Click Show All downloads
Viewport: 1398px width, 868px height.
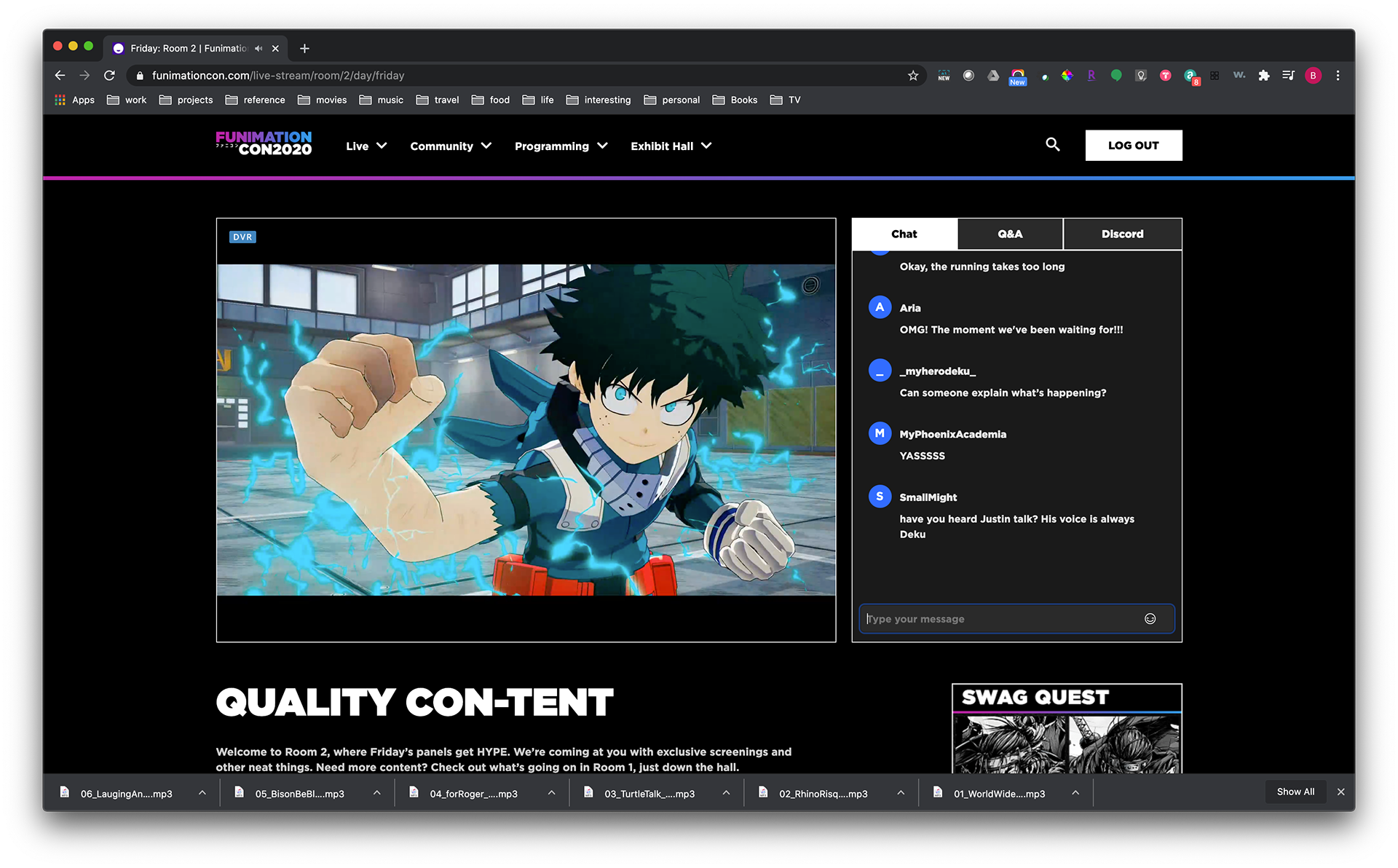pos(1295,792)
